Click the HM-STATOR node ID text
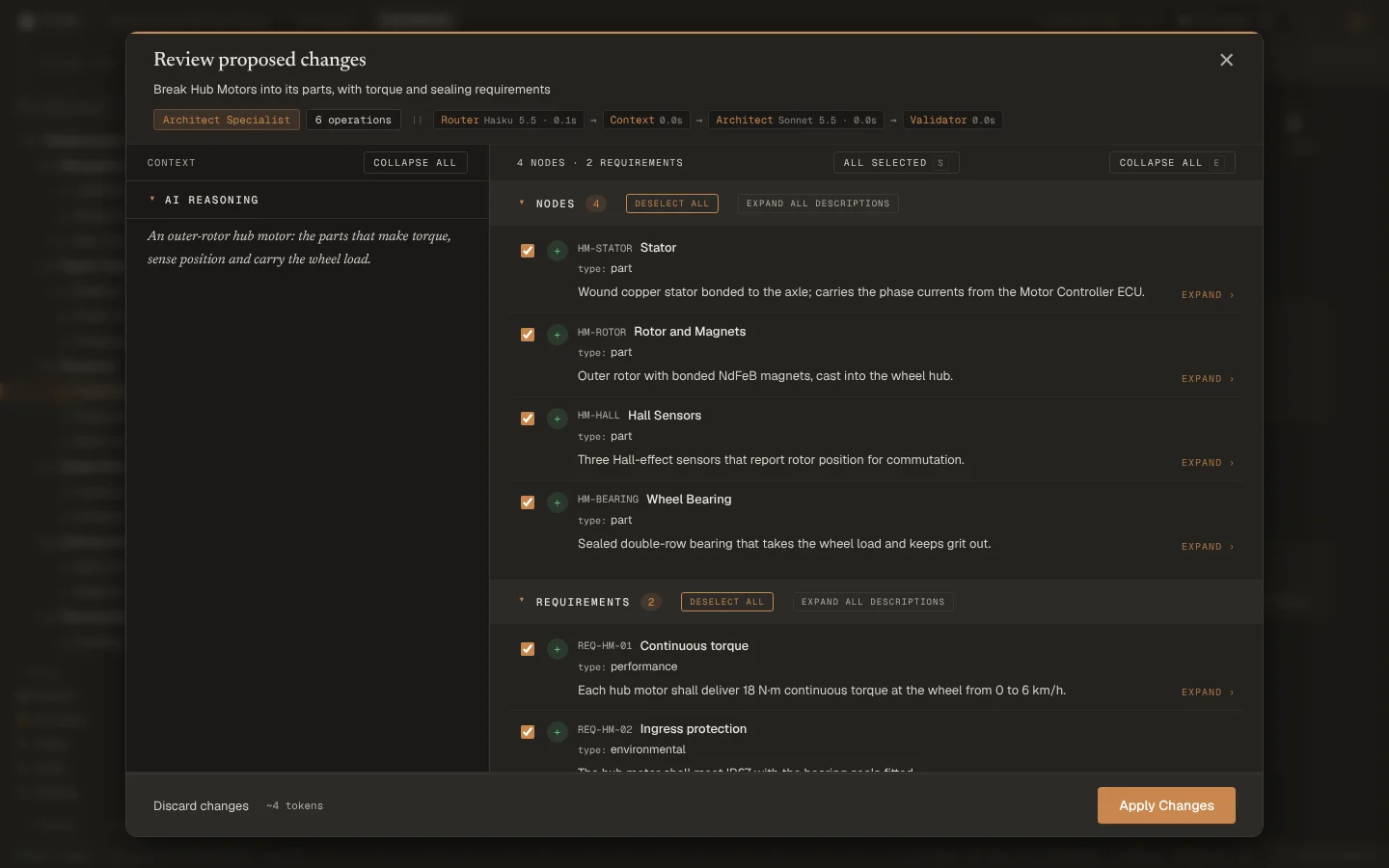Viewport: 1389px width, 868px height. pyautogui.click(x=605, y=249)
